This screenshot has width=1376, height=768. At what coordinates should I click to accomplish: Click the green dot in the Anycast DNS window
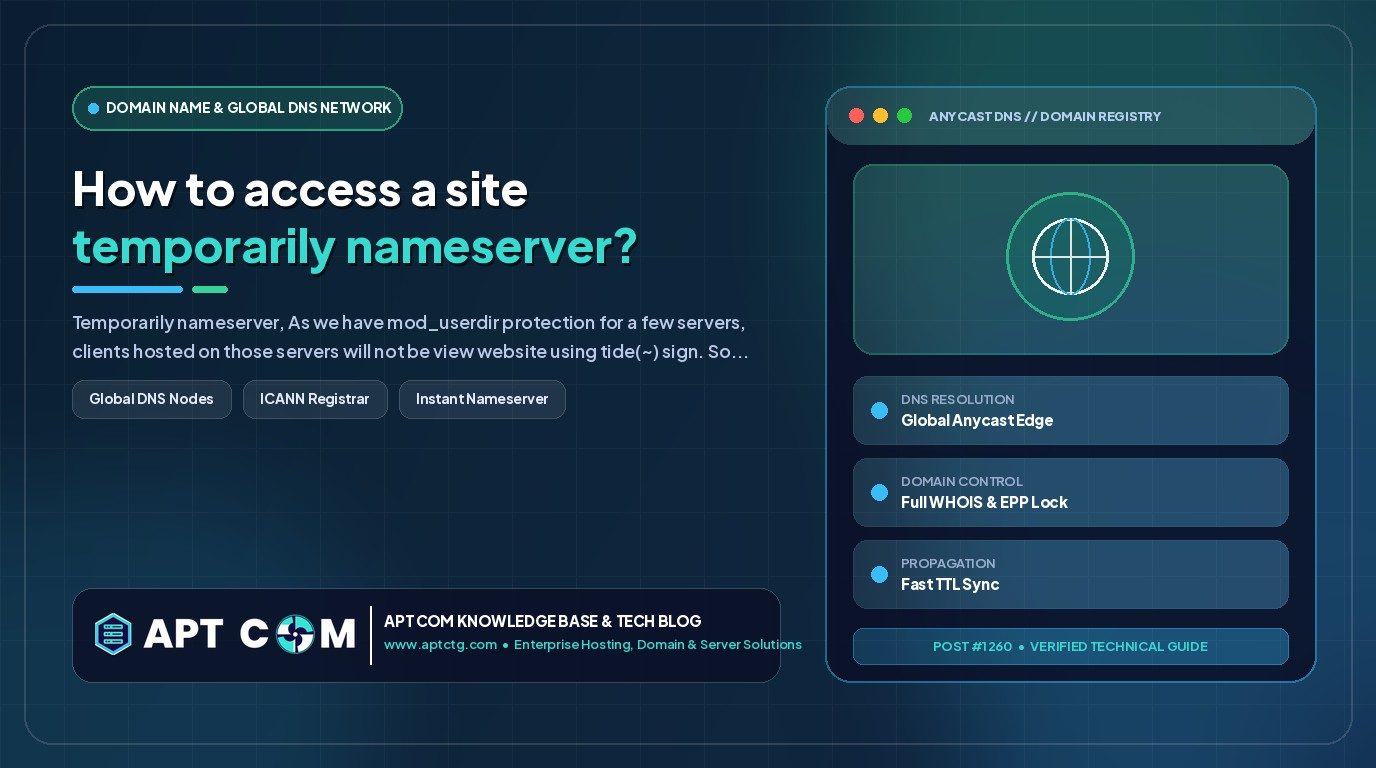pos(904,116)
